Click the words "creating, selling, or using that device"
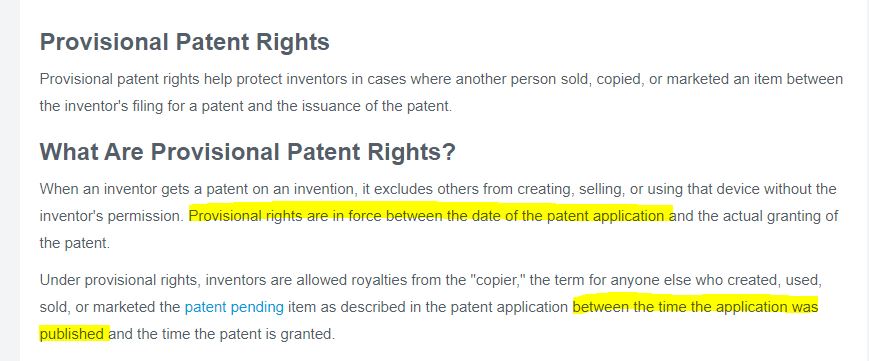 636,189
